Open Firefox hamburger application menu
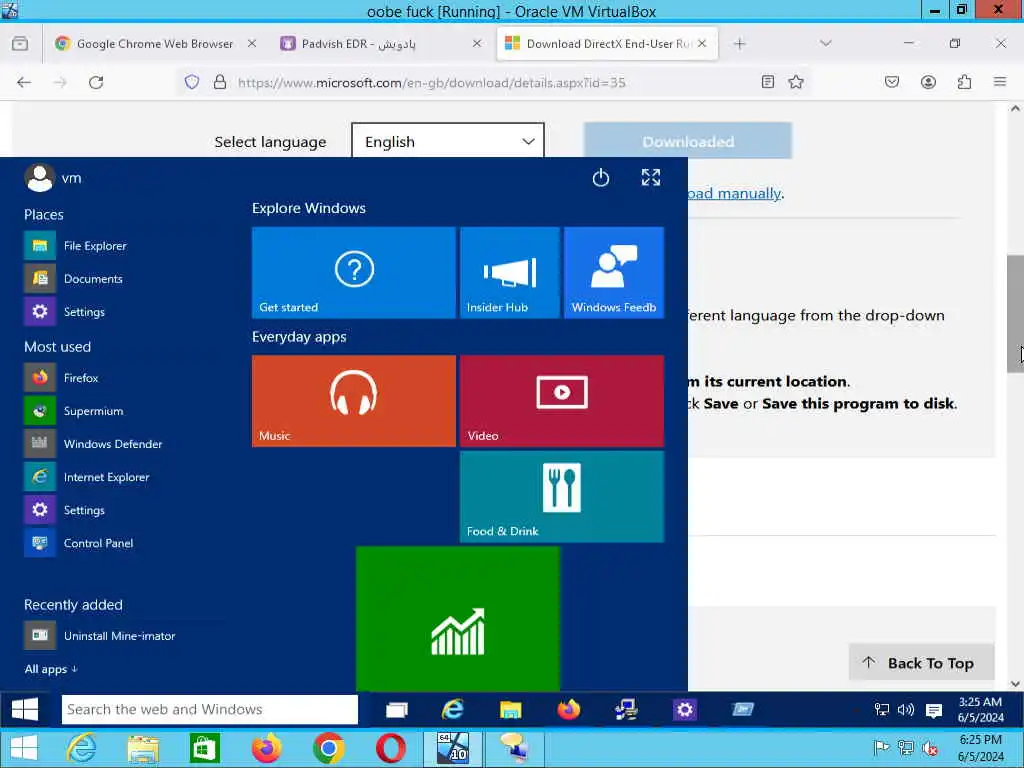Image resolution: width=1024 pixels, height=768 pixels. tap(1000, 82)
